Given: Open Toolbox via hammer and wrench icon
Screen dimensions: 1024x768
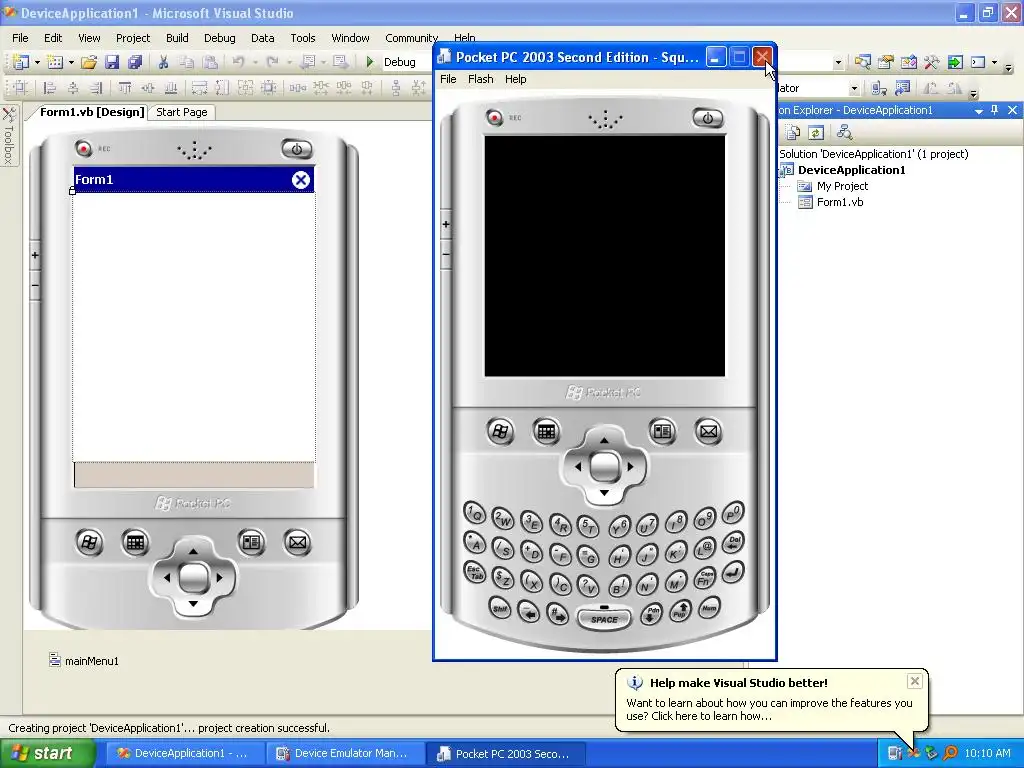Looking at the screenshot, I should coord(931,62).
